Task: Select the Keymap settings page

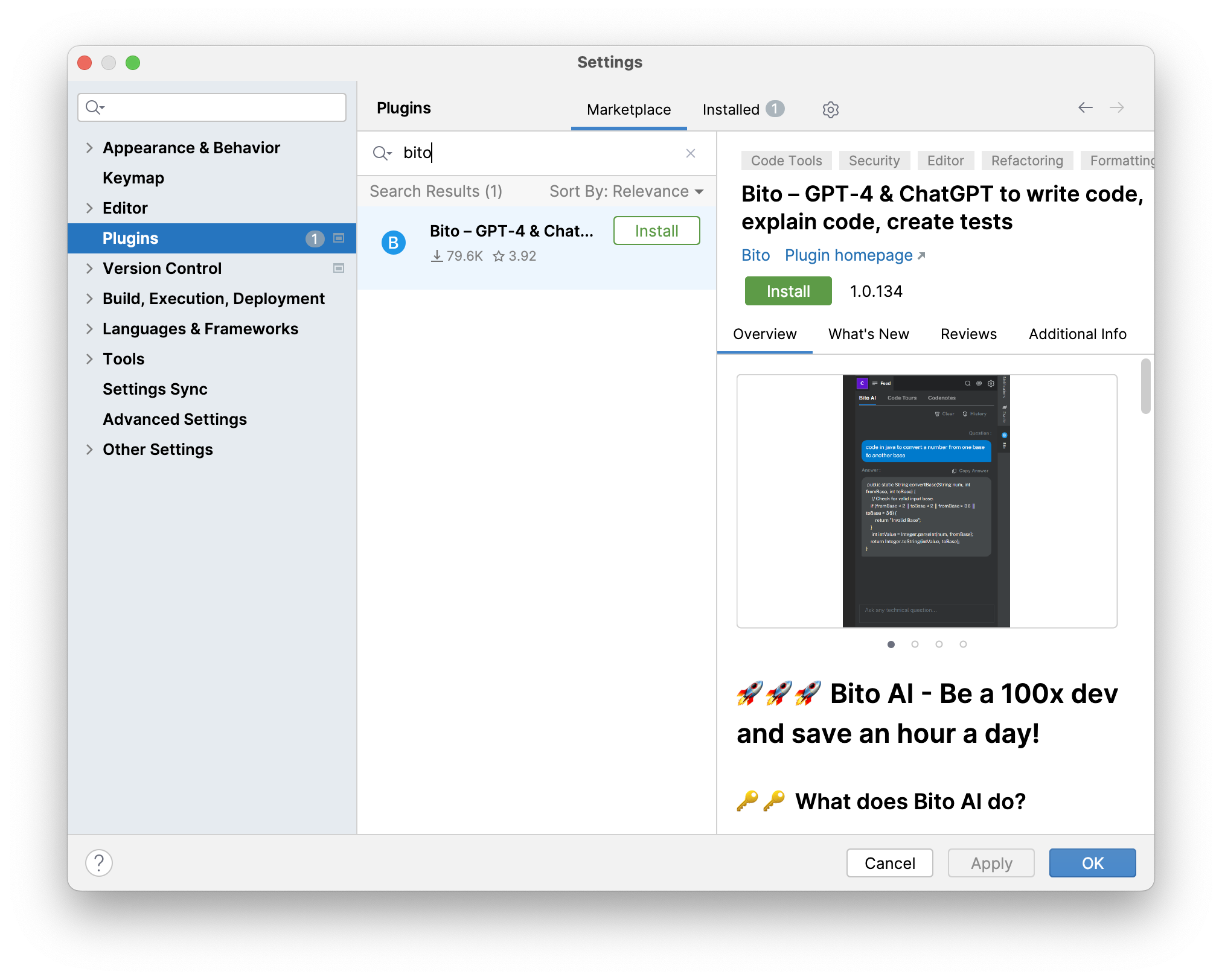Action: click(133, 178)
